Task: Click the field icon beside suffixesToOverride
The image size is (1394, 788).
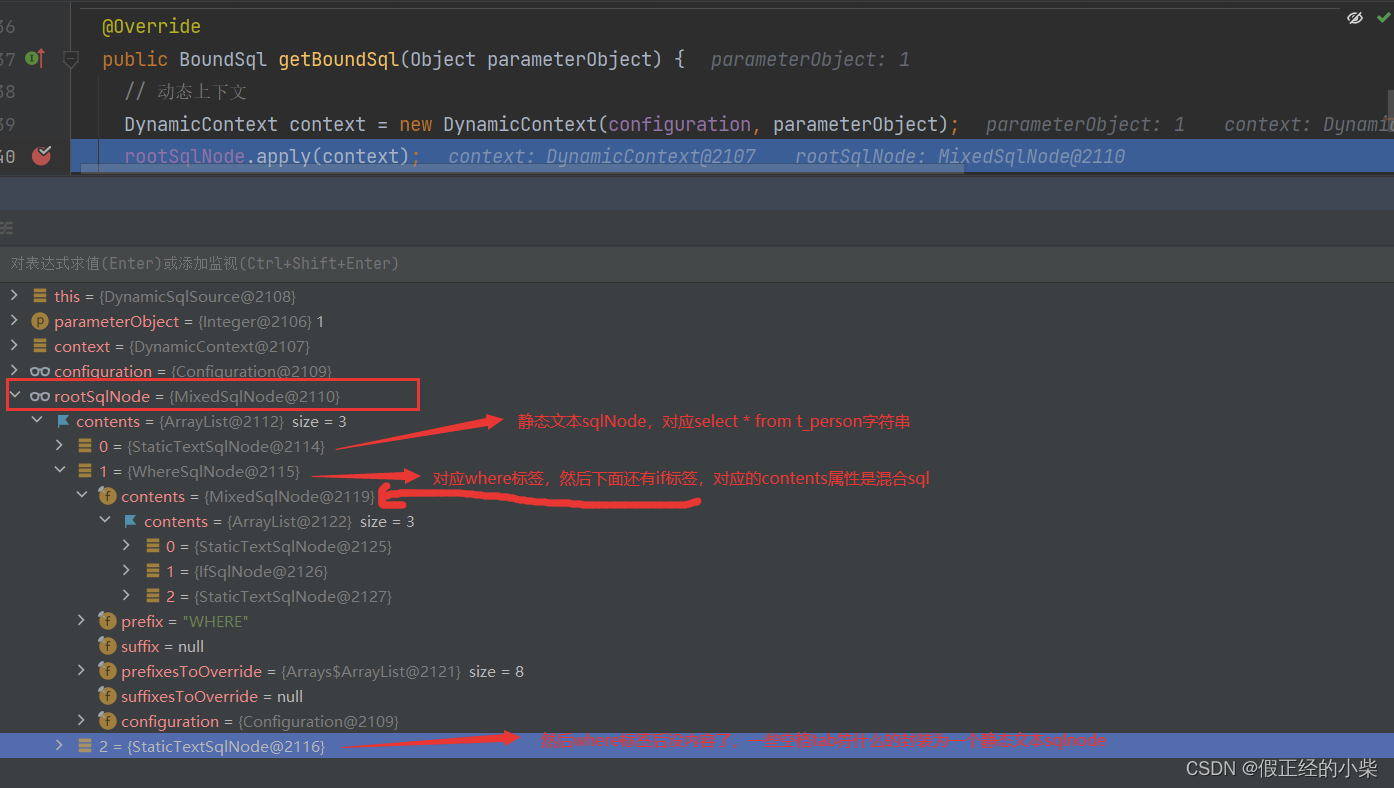Action: click(107, 696)
